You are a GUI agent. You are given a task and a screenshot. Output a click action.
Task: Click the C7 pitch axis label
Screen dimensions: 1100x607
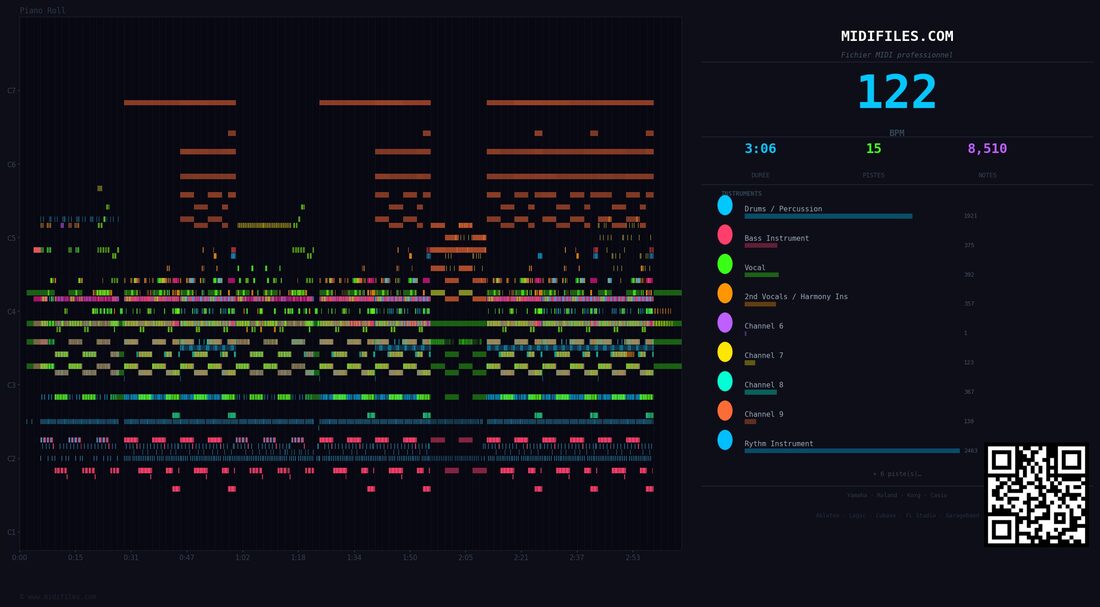pos(11,91)
